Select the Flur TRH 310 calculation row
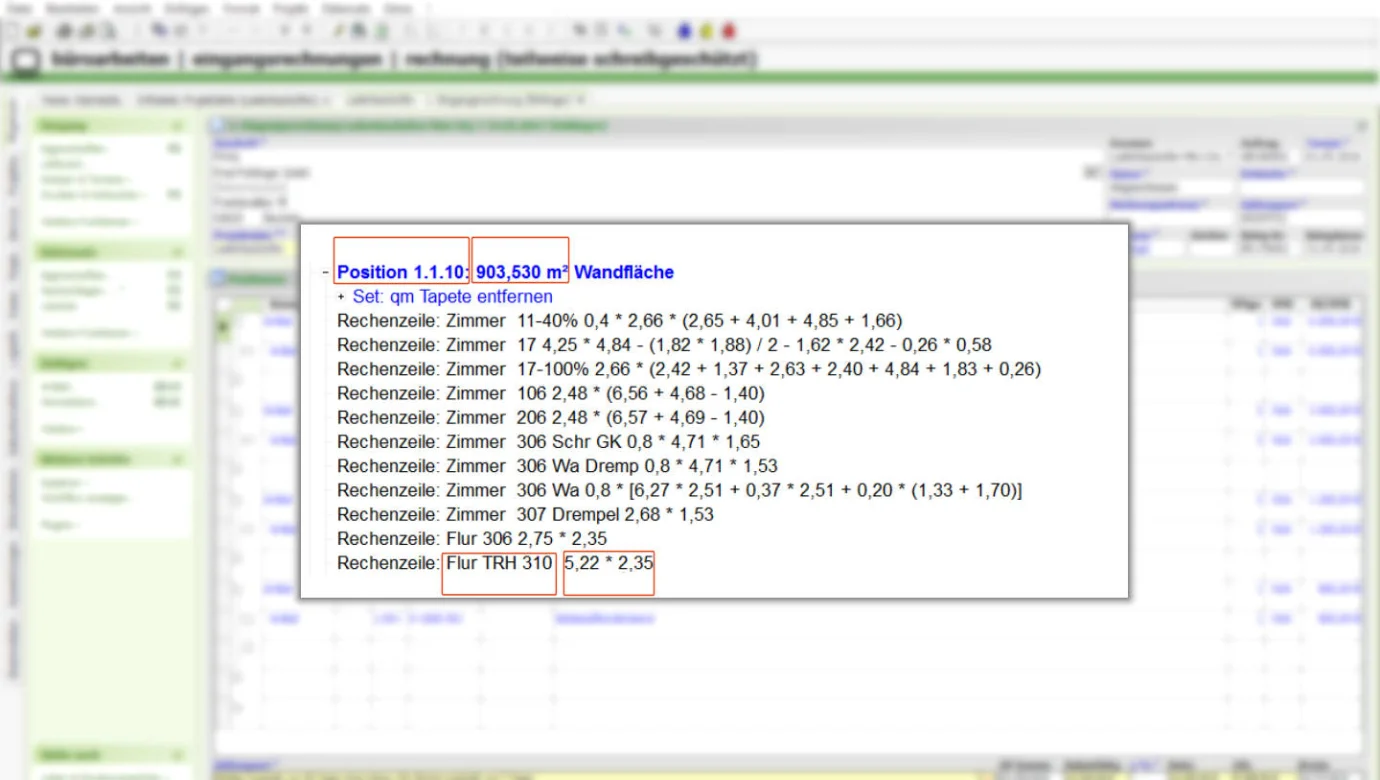The height and width of the screenshot is (780, 1380). click(x=498, y=563)
